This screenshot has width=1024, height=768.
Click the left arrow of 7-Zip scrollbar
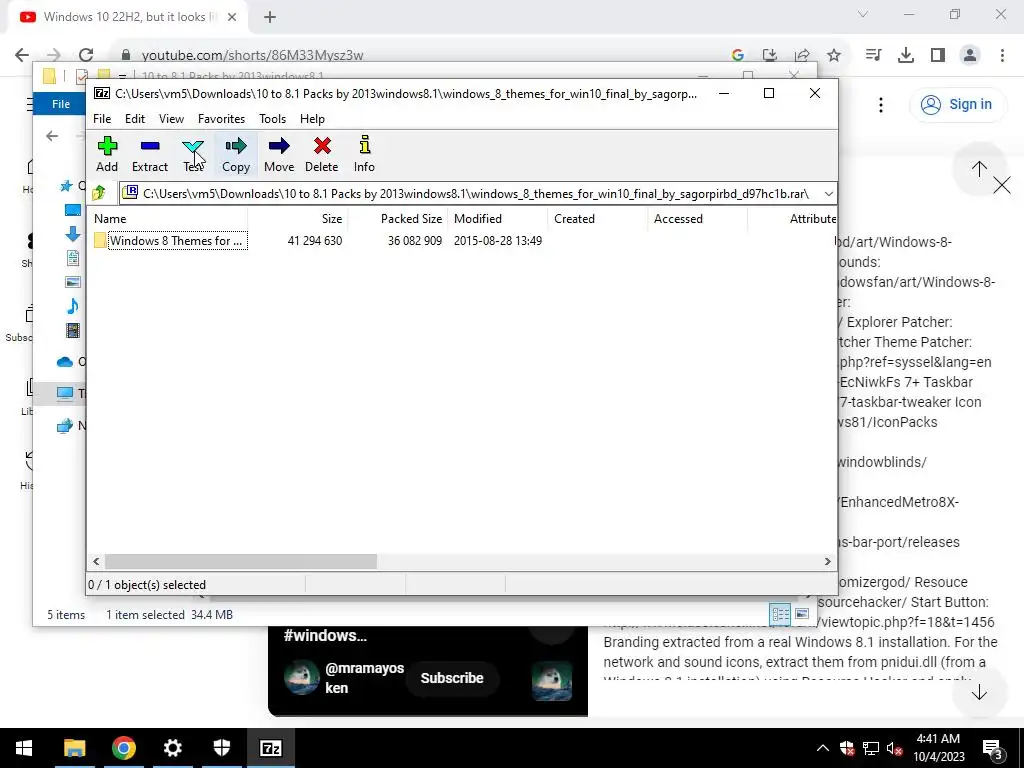[x=97, y=561]
